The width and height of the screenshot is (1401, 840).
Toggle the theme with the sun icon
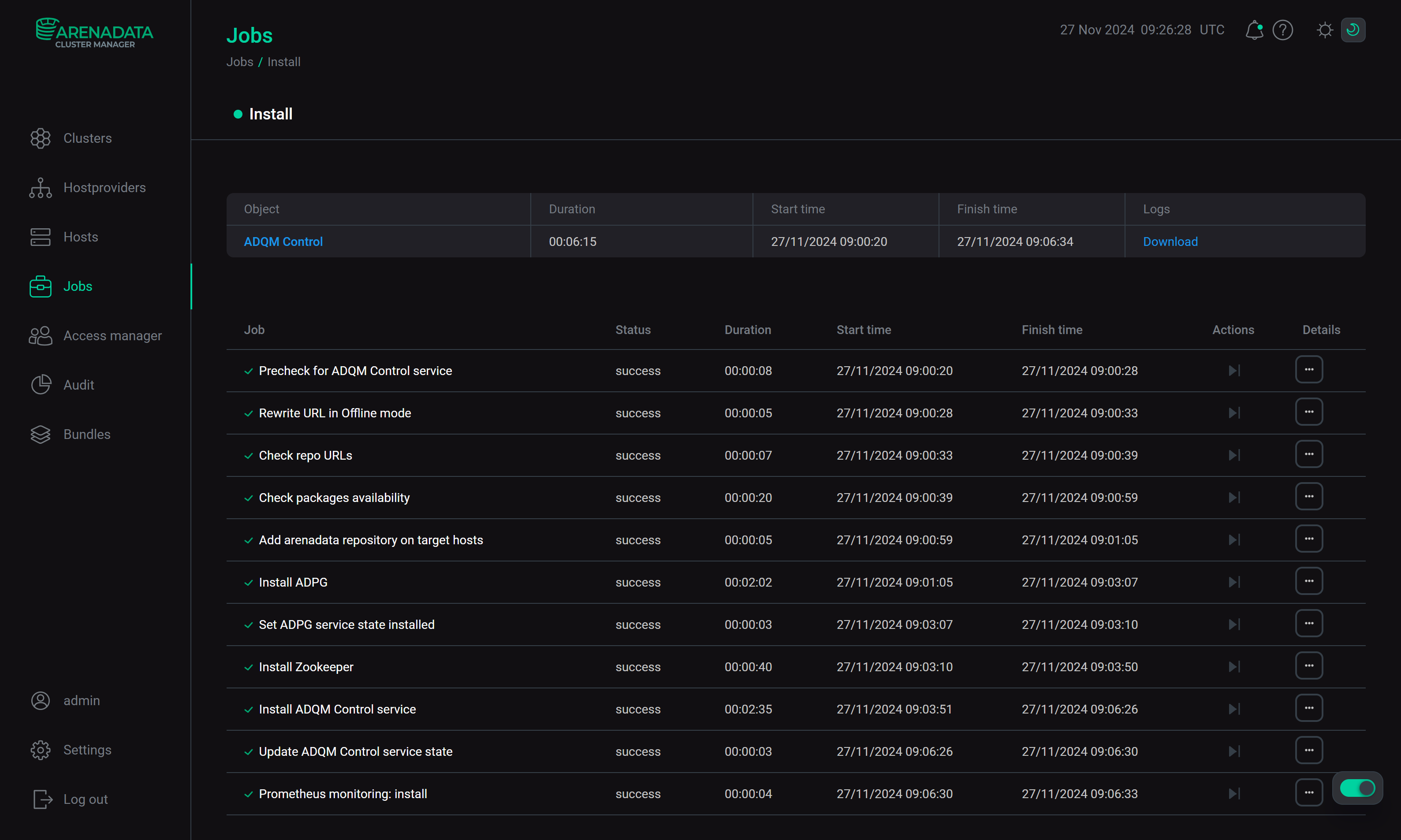[1324, 30]
